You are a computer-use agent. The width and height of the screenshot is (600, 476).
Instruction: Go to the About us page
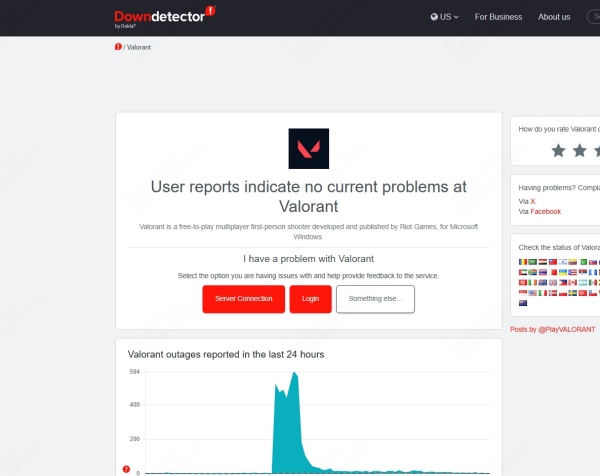(x=554, y=17)
